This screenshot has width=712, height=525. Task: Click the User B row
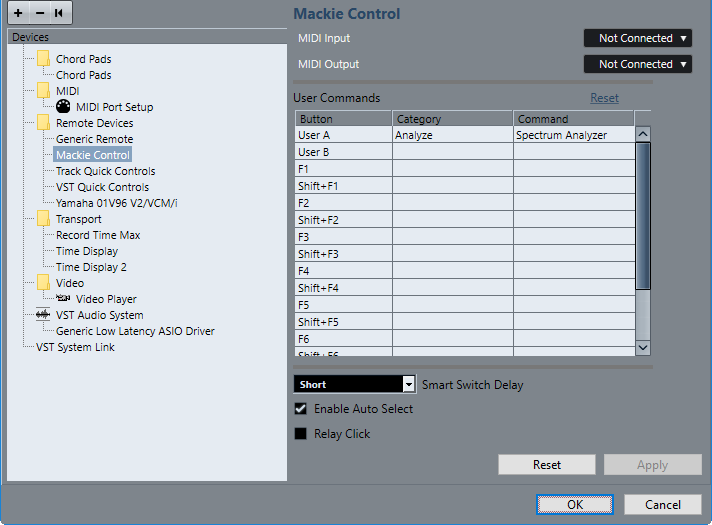click(x=465, y=152)
